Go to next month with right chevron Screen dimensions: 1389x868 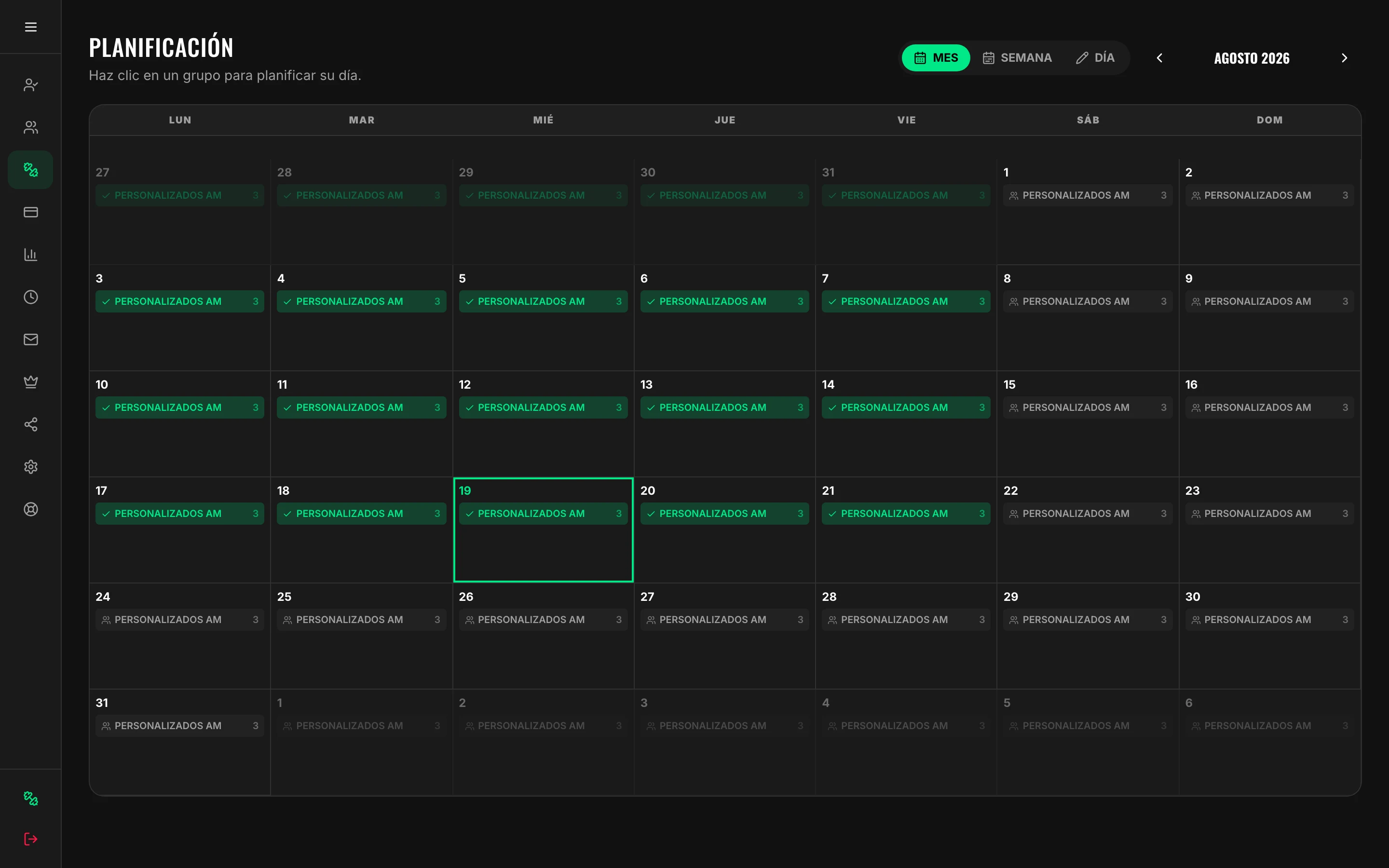point(1344,58)
